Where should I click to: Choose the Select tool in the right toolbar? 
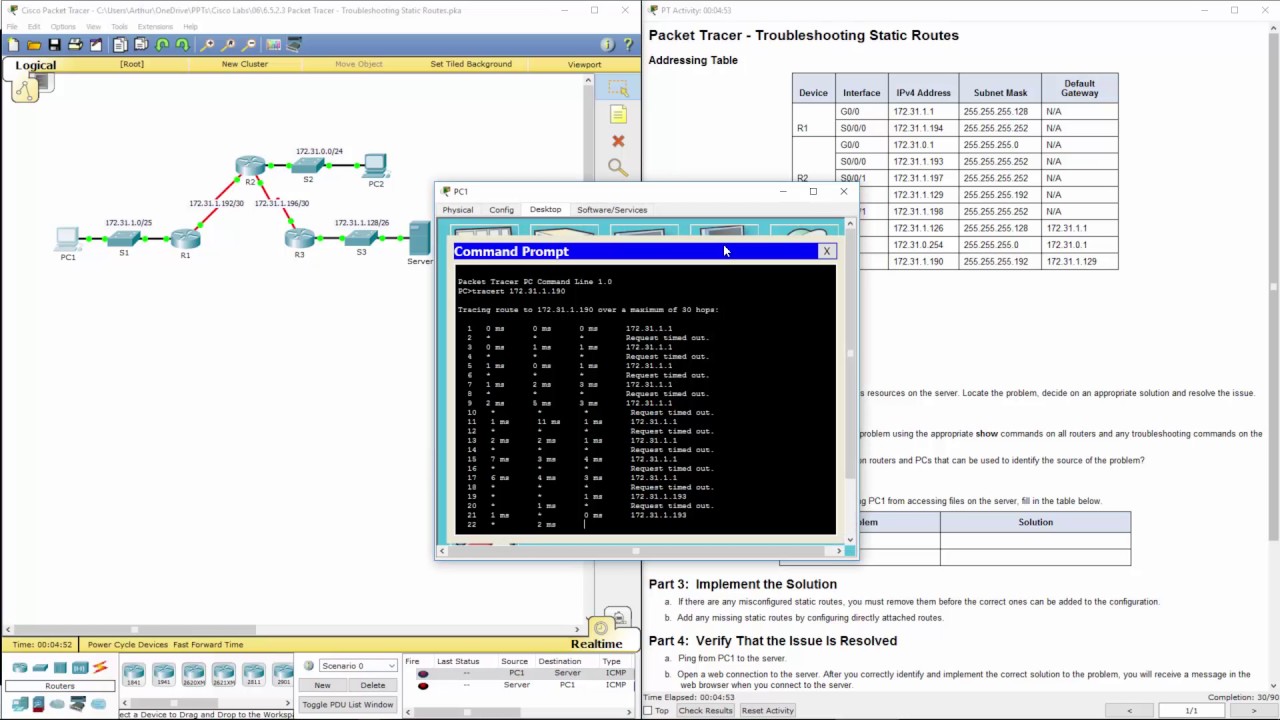(x=618, y=88)
